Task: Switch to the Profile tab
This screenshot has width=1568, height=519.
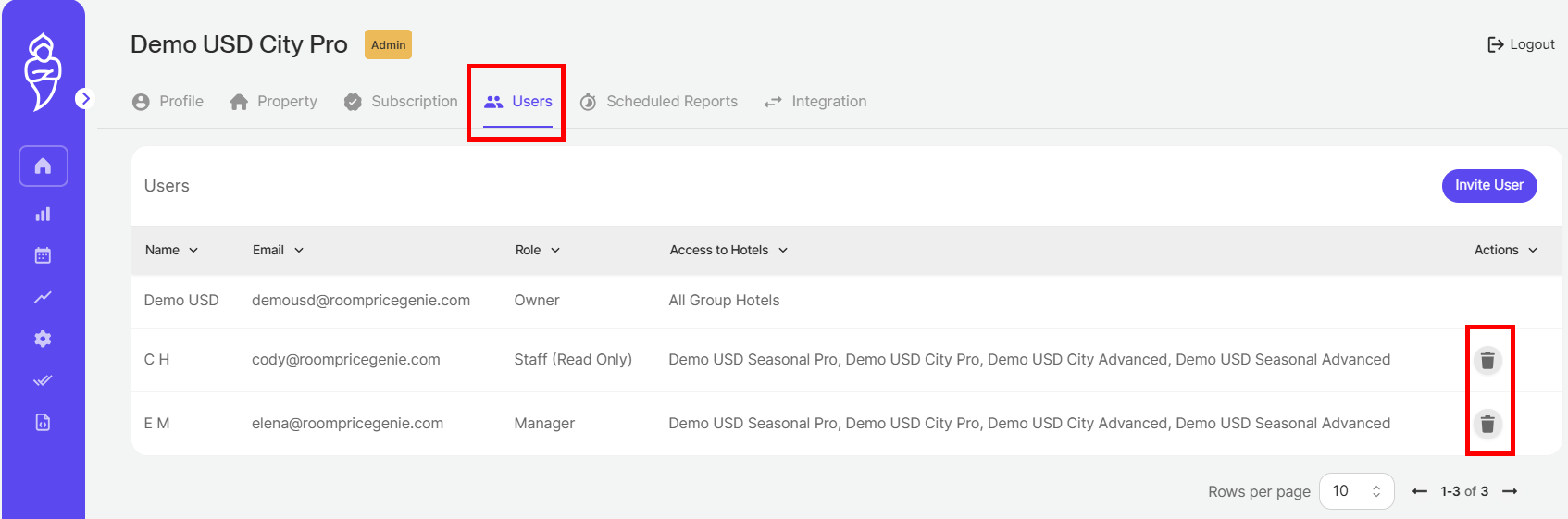Action: tap(168, 102)
